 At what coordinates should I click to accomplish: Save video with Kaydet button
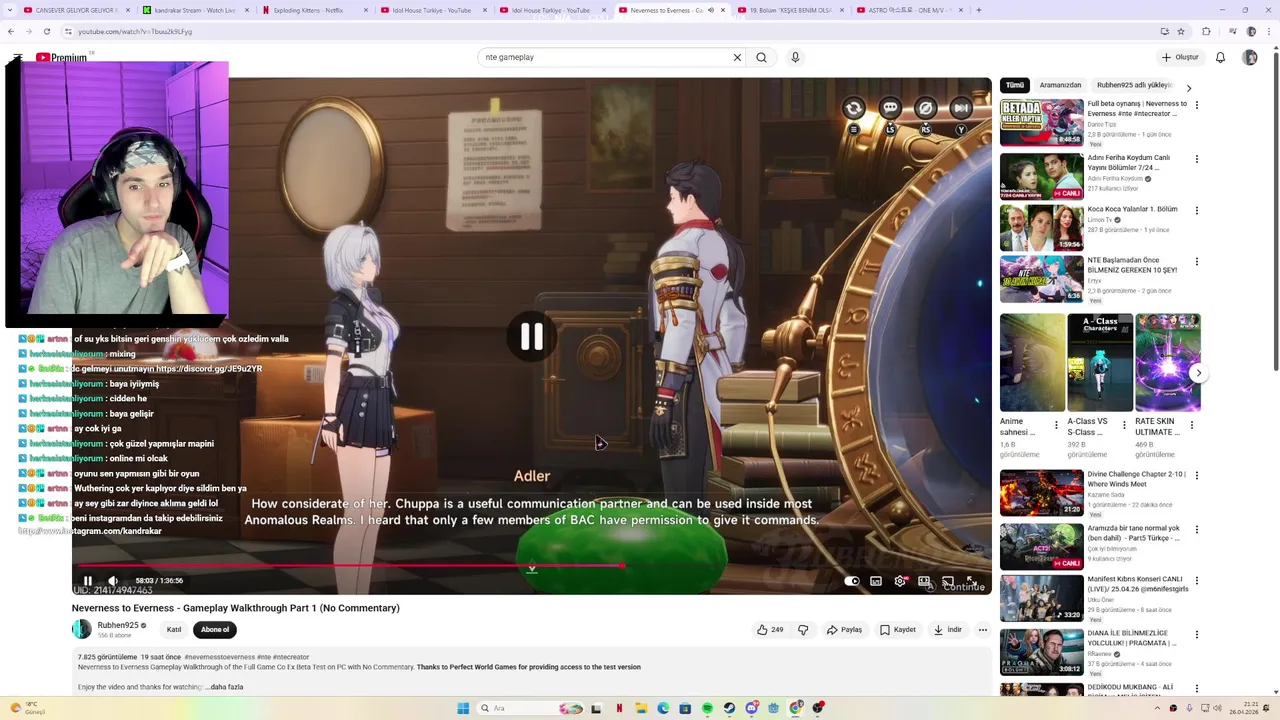click(x=898, y=630)
